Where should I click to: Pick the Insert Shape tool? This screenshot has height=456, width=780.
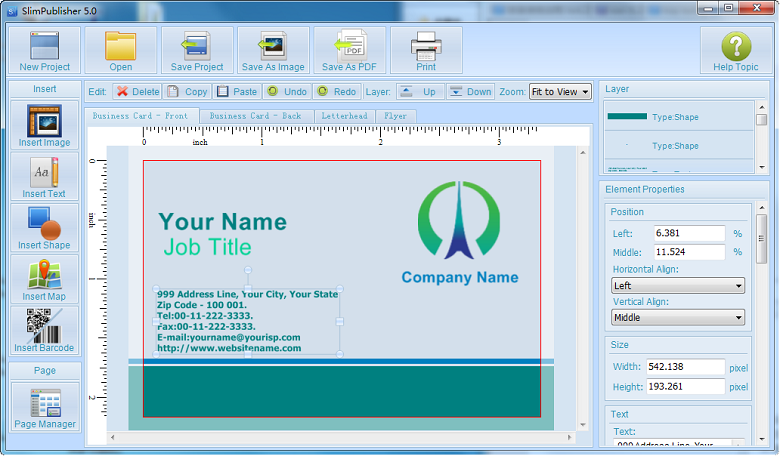pyautogui.click(x=44, y=227)
